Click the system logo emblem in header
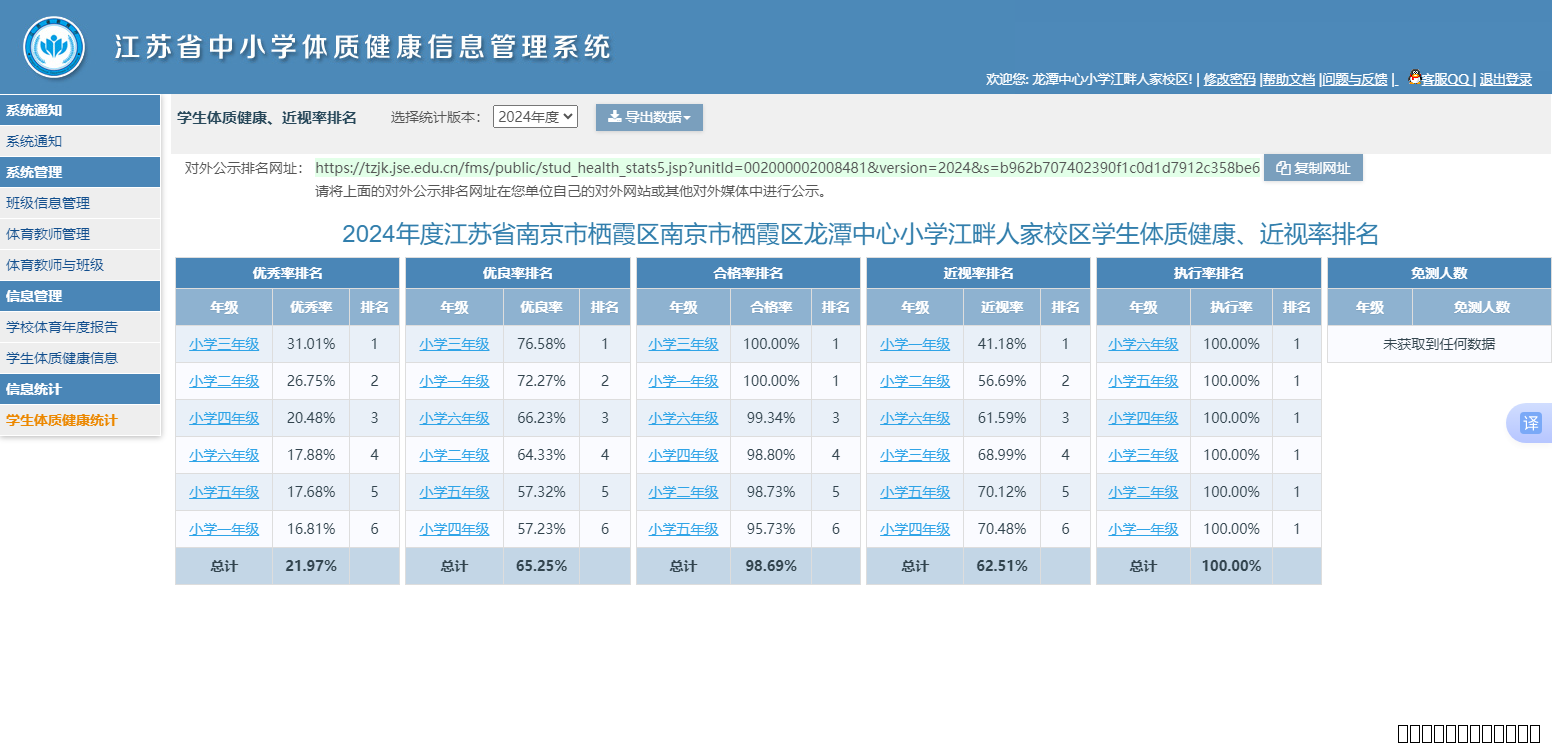 point(54,47)
